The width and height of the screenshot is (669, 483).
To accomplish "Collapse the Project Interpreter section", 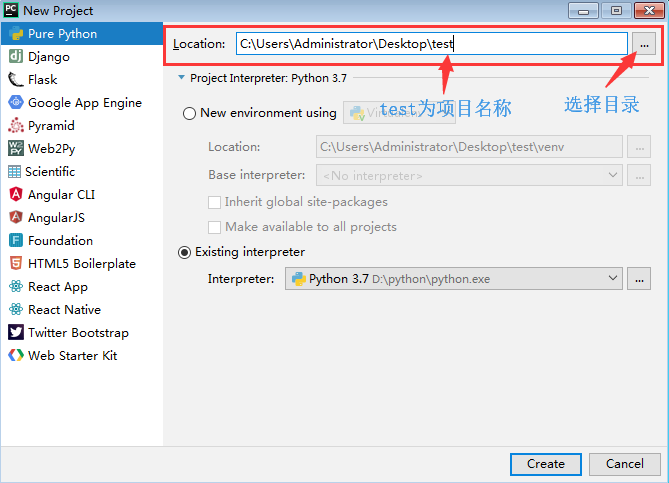I will [181, 78].
